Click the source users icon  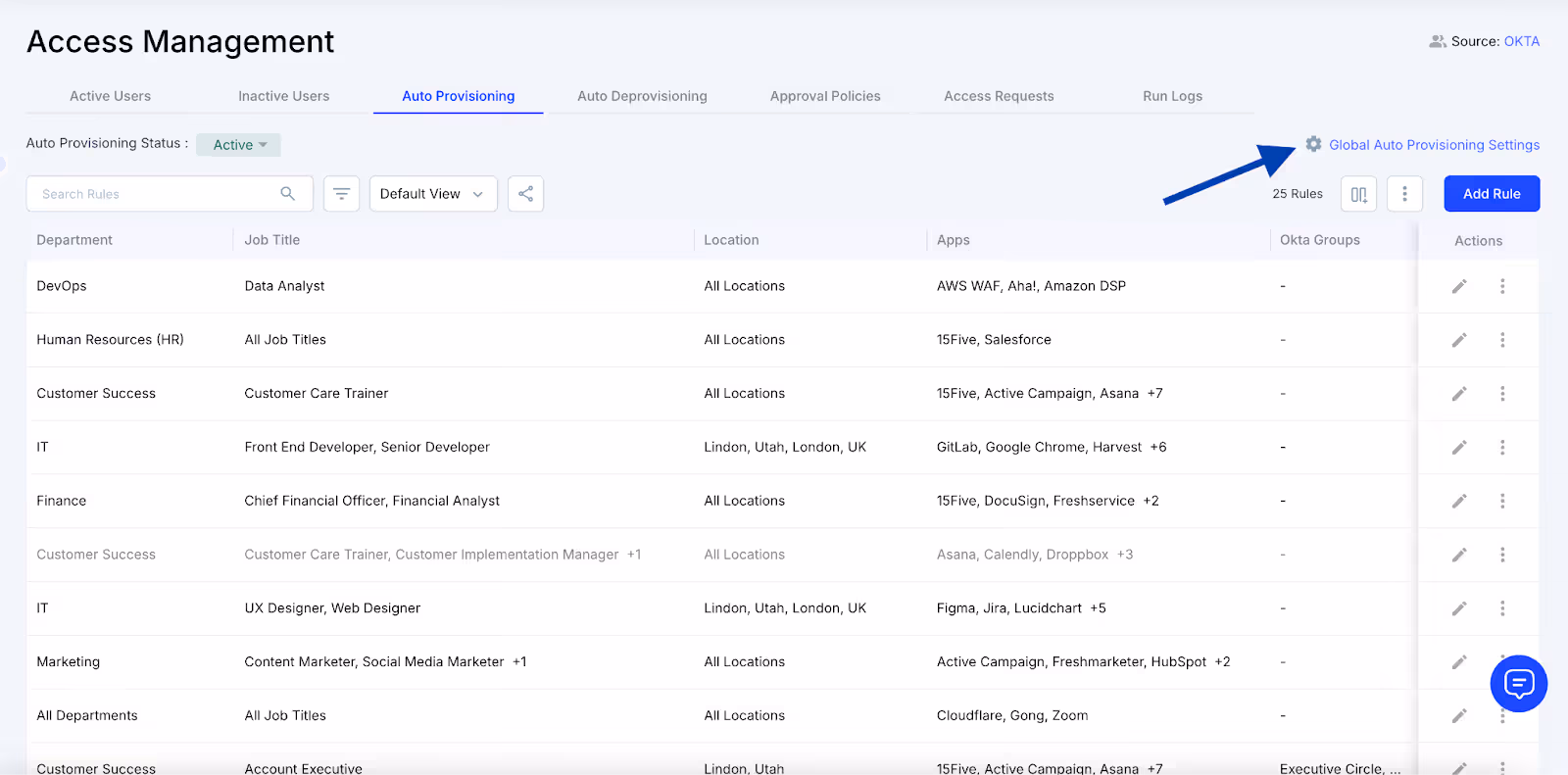pos(1438,41)
